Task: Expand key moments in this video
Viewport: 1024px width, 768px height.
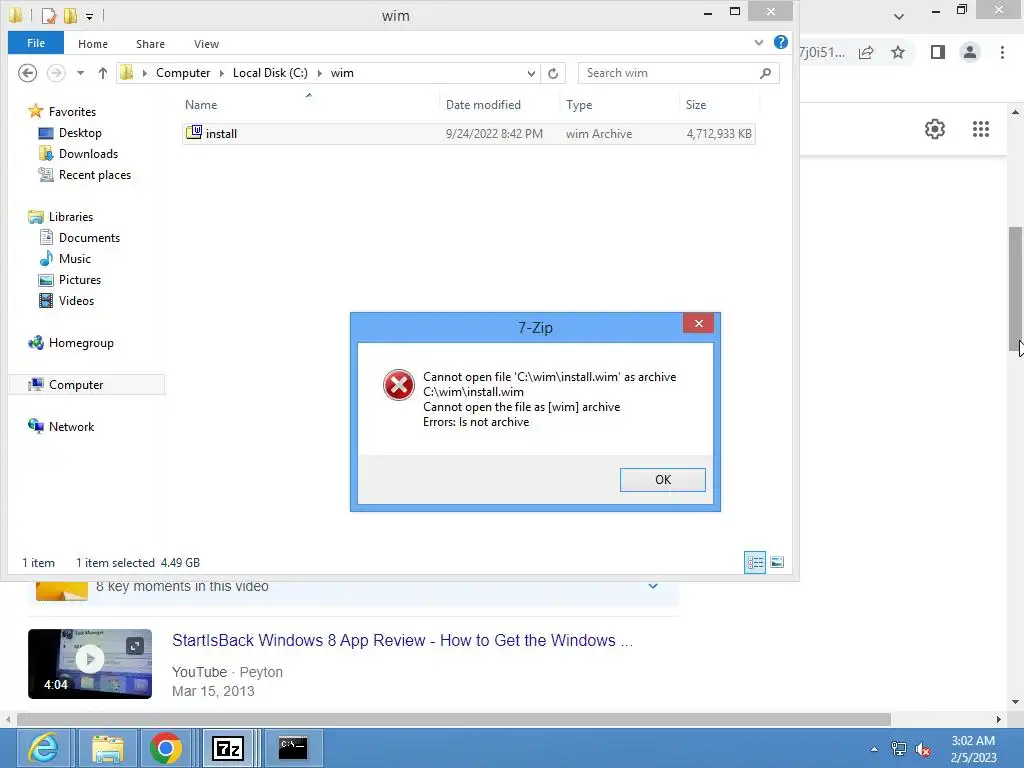Action: coord(653,586)
